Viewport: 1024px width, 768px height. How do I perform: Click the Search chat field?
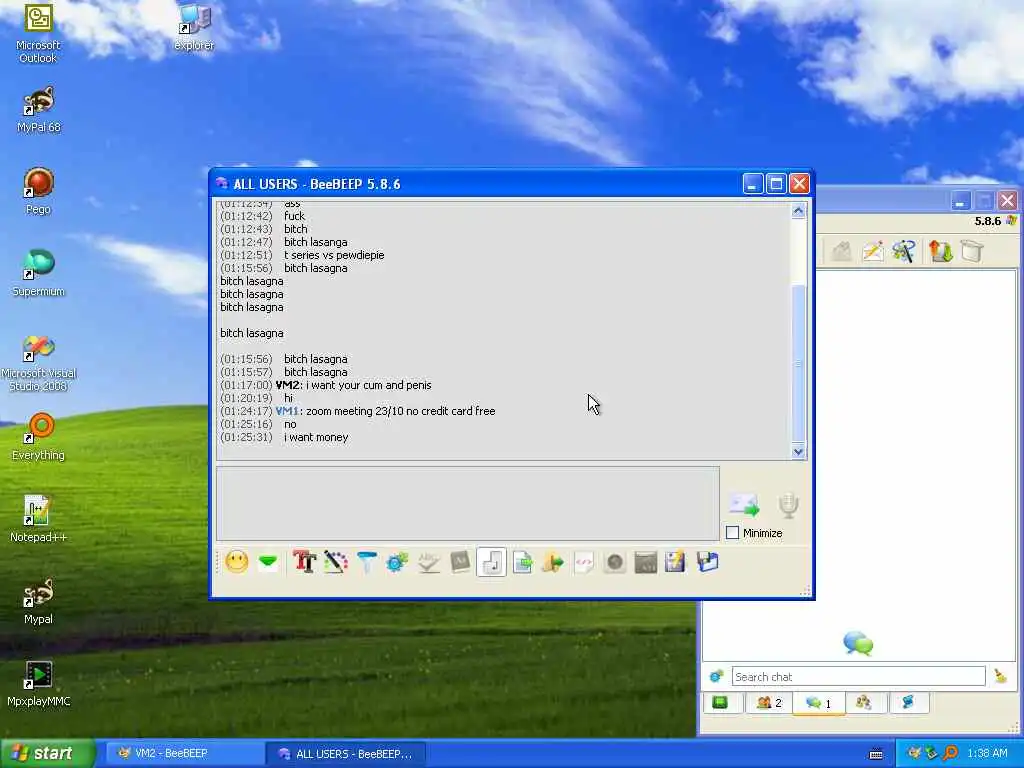(x=858, y=677)
